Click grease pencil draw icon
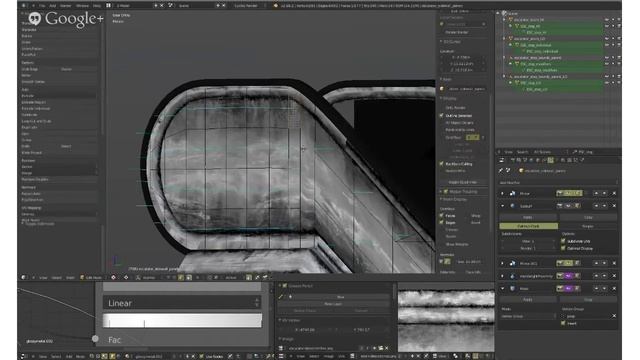Viewport: 640px width, 360px height. (281, 297)
